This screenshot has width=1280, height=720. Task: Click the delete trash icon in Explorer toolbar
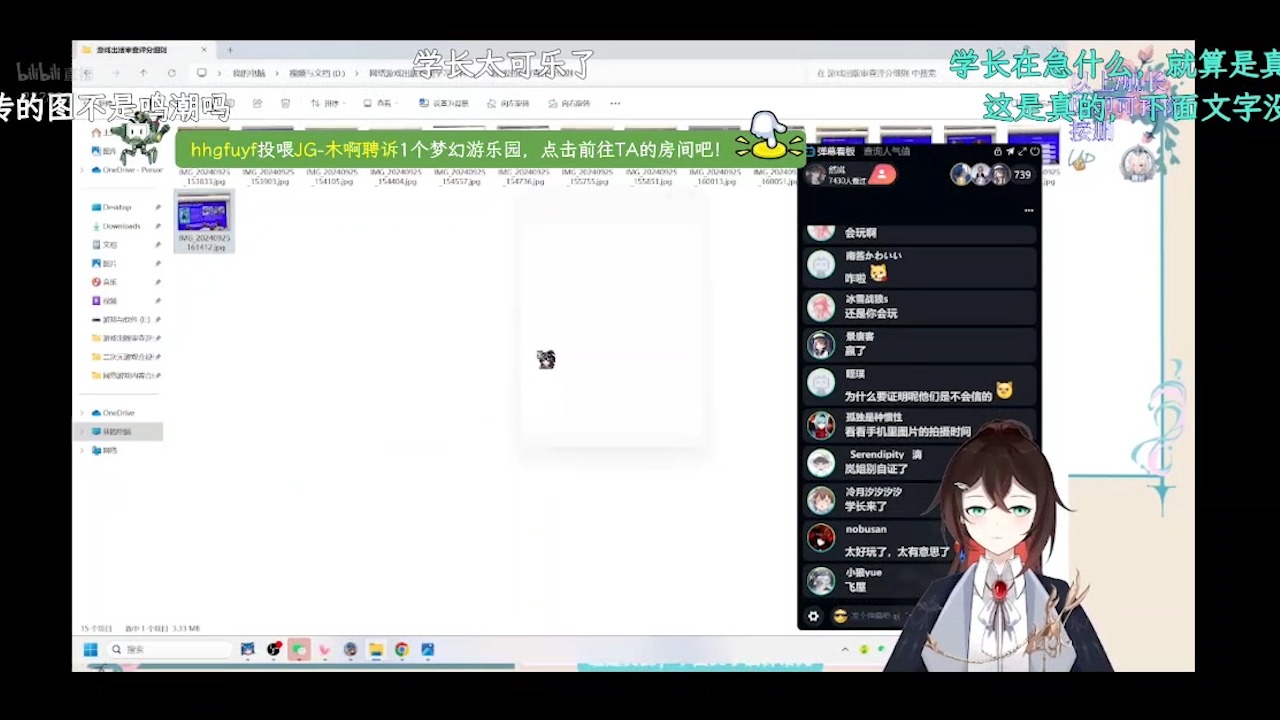pyautogui.click(x=285, y=103)
